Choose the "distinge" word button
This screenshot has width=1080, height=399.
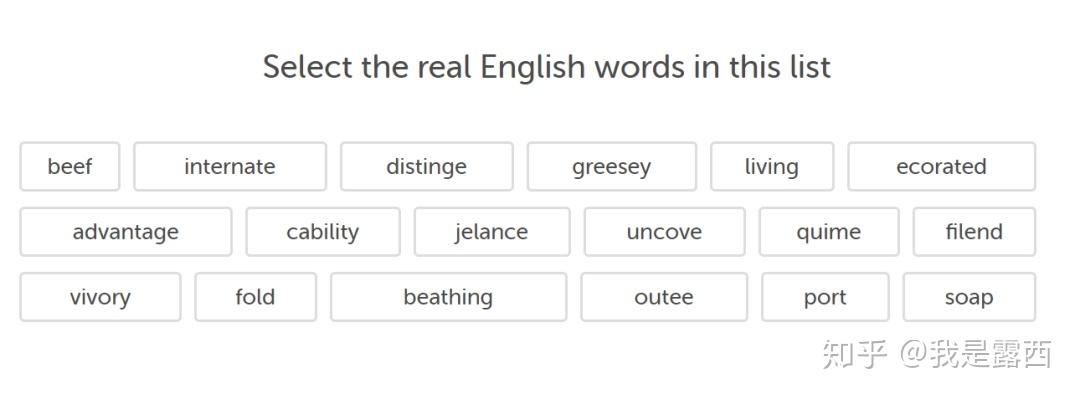click(426, 166)
